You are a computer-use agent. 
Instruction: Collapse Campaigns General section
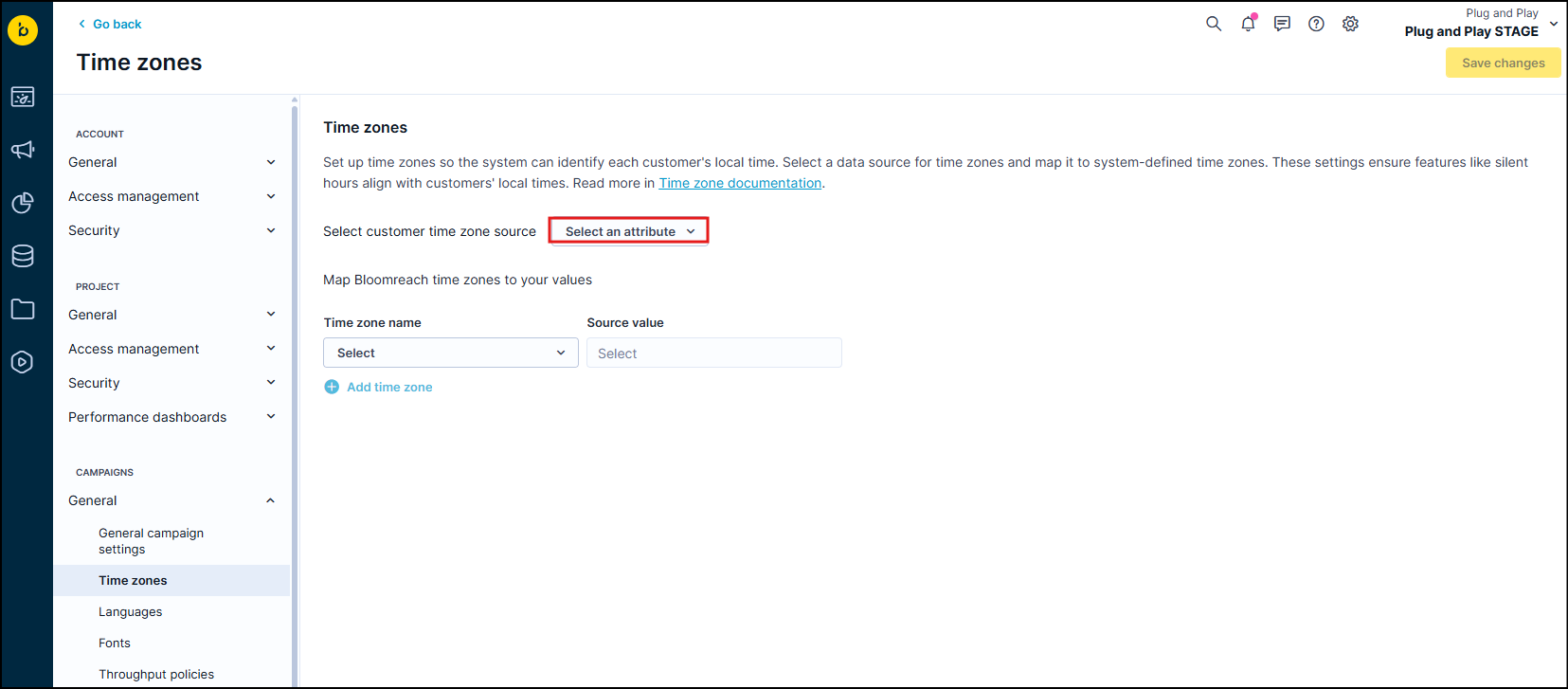tap(172, 500)
